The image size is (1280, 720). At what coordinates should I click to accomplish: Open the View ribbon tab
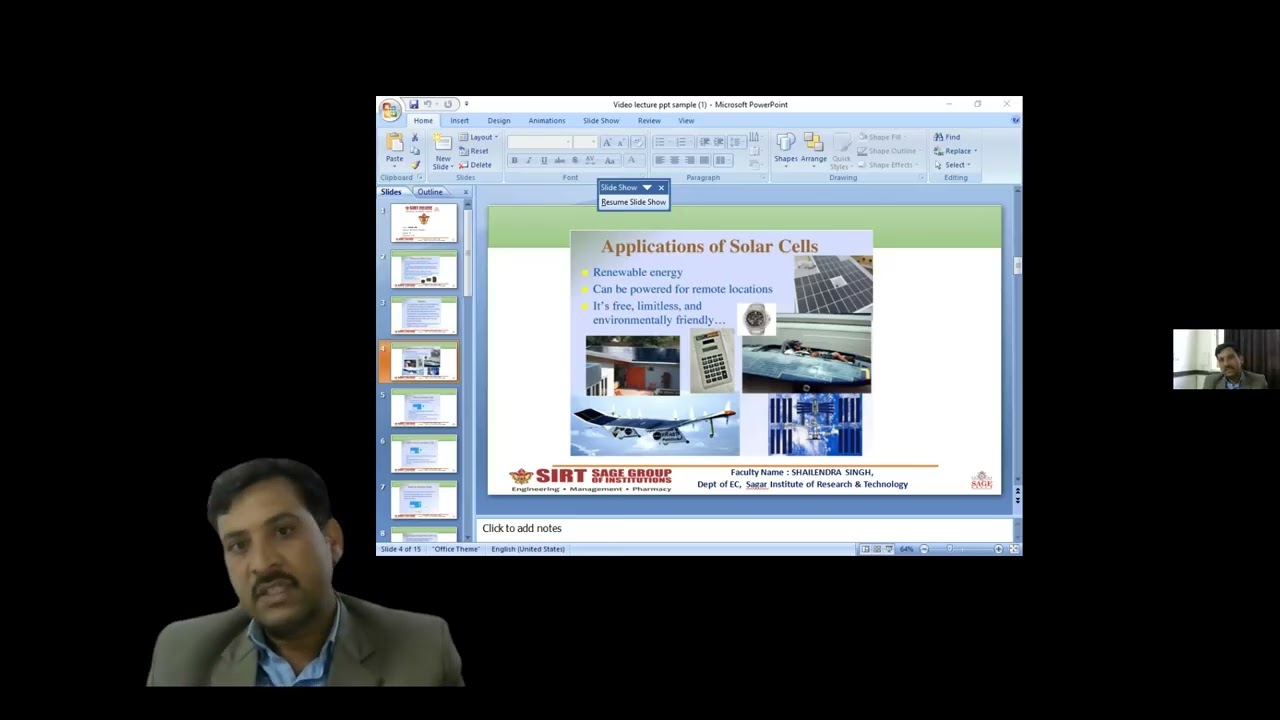[x=686, y=121]
